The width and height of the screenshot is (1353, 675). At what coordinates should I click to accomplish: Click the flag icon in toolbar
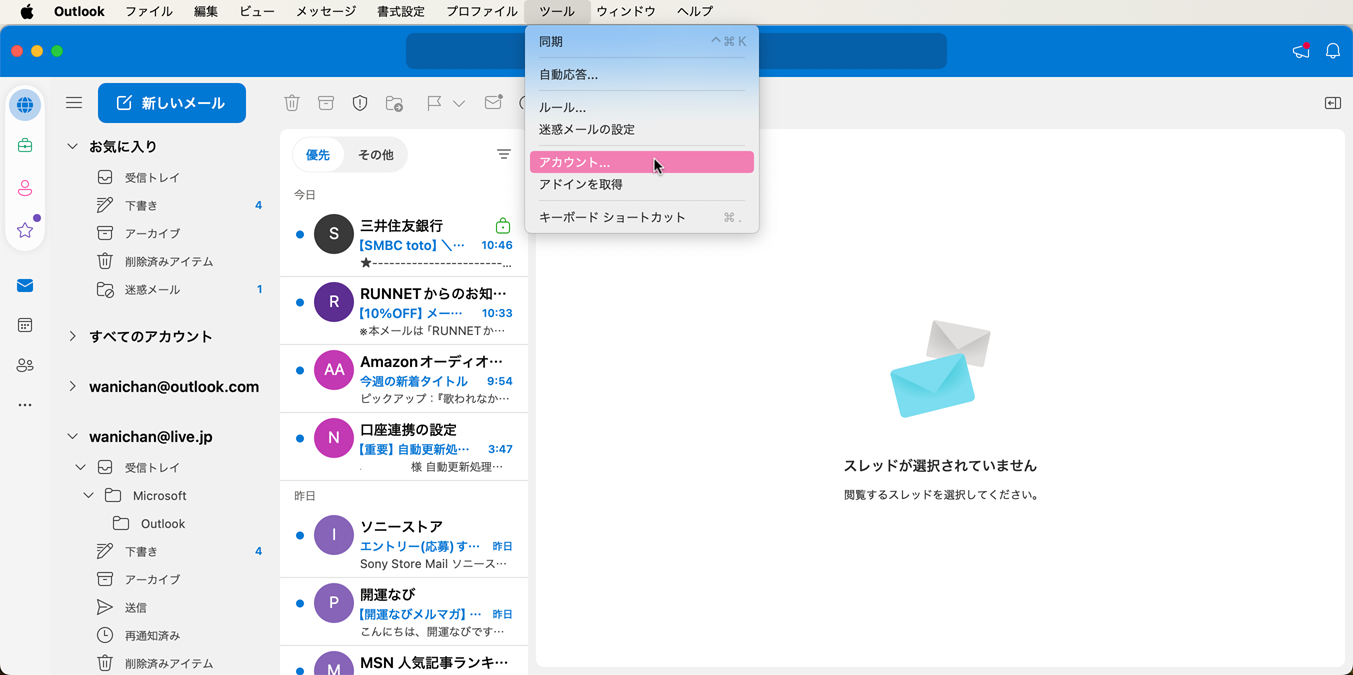pos(434,103)
